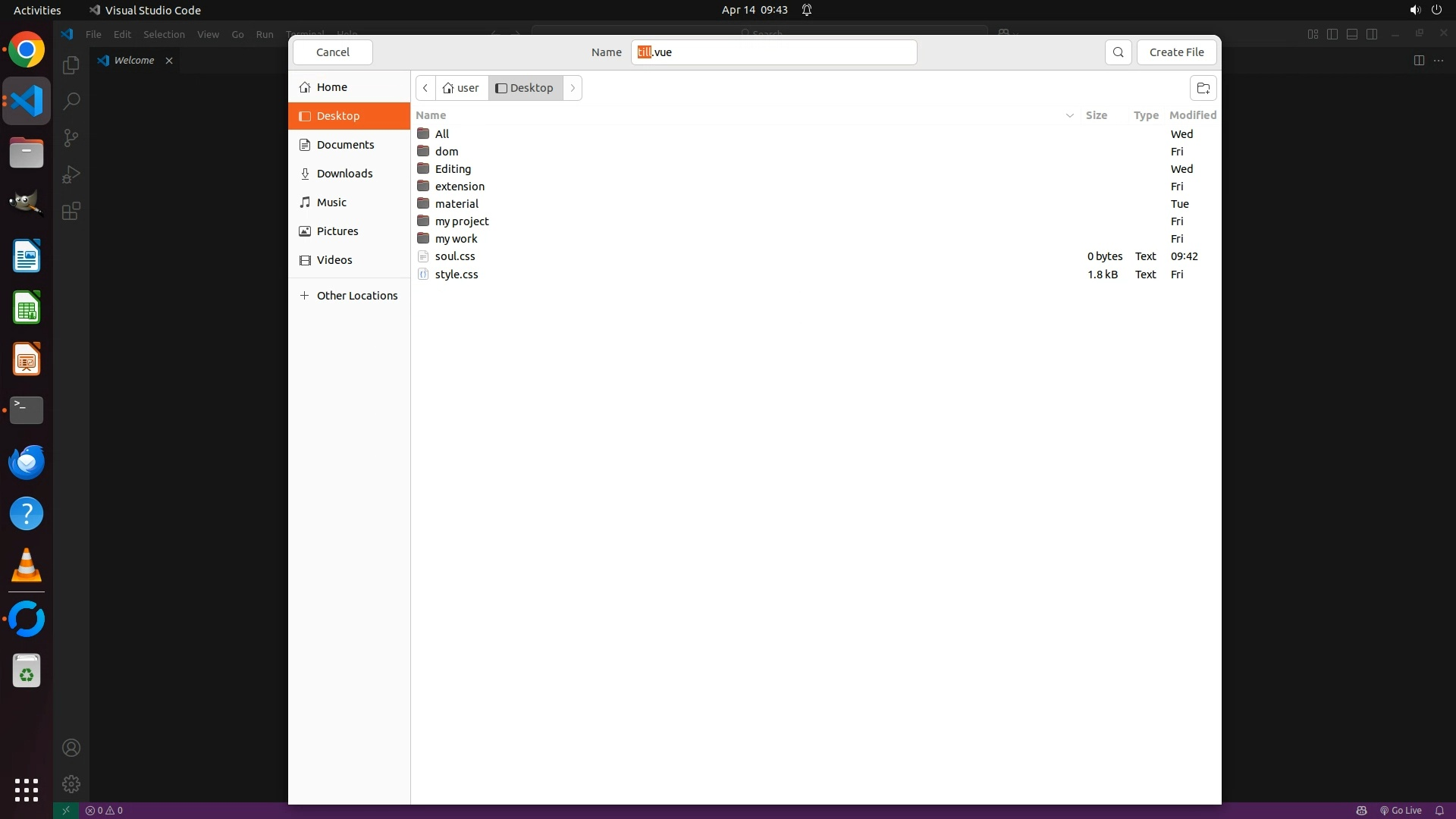Screen dimensions: 1456x819
Task: Click the path bar back chevron
Action: (425, 88)
